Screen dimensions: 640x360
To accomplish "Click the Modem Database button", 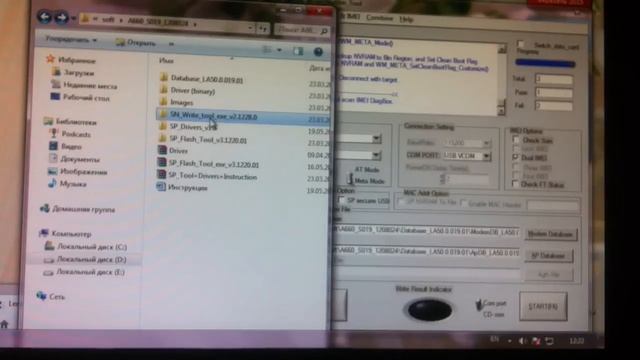I will (x=551, y=234).
